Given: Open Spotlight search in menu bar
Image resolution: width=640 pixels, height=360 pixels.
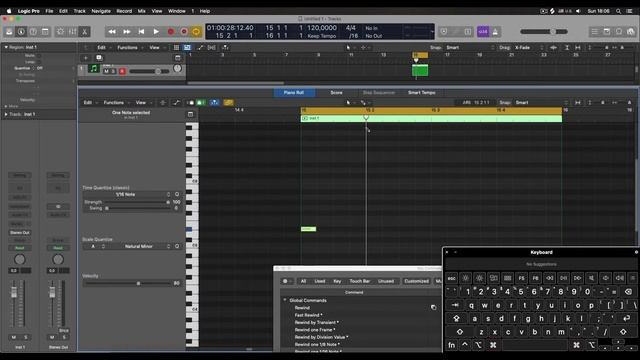Looking at the screenshot, I should (618, 11).
